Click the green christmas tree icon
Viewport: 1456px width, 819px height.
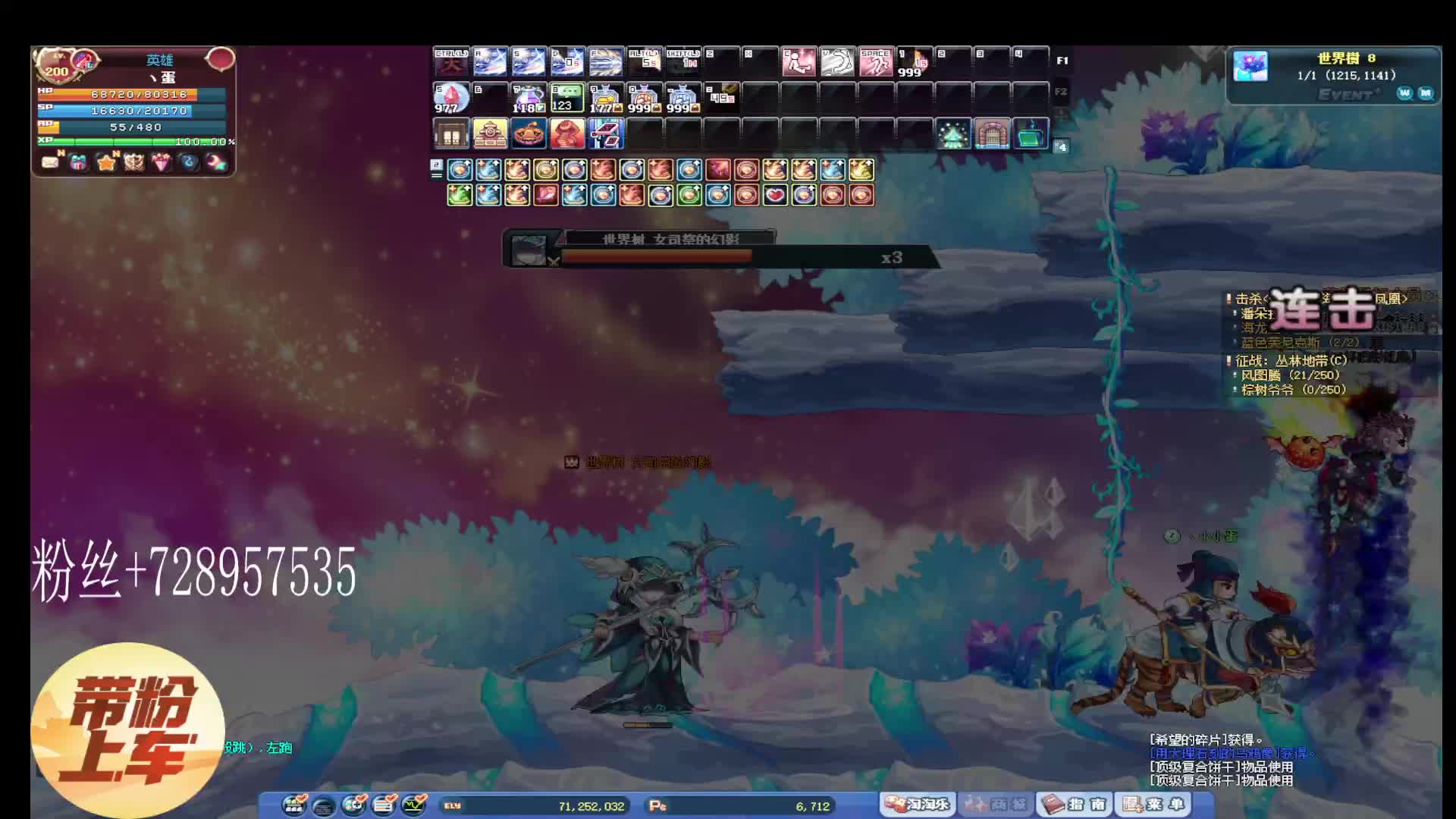(952, 135)
